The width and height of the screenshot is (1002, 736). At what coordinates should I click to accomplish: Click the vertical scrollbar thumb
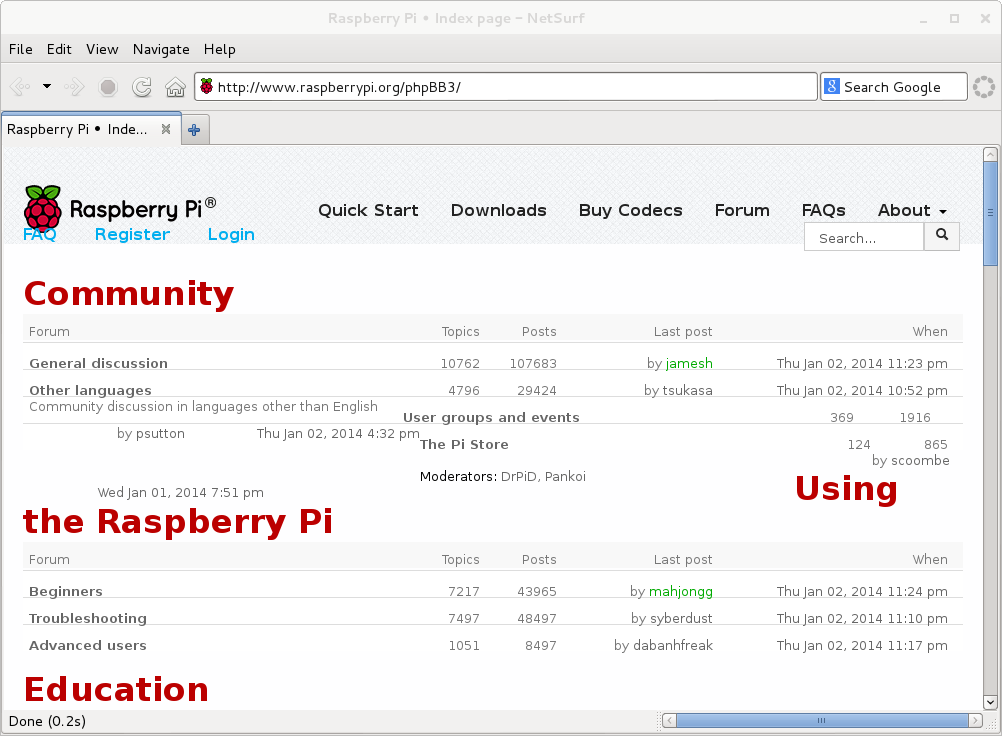(990, 213)
